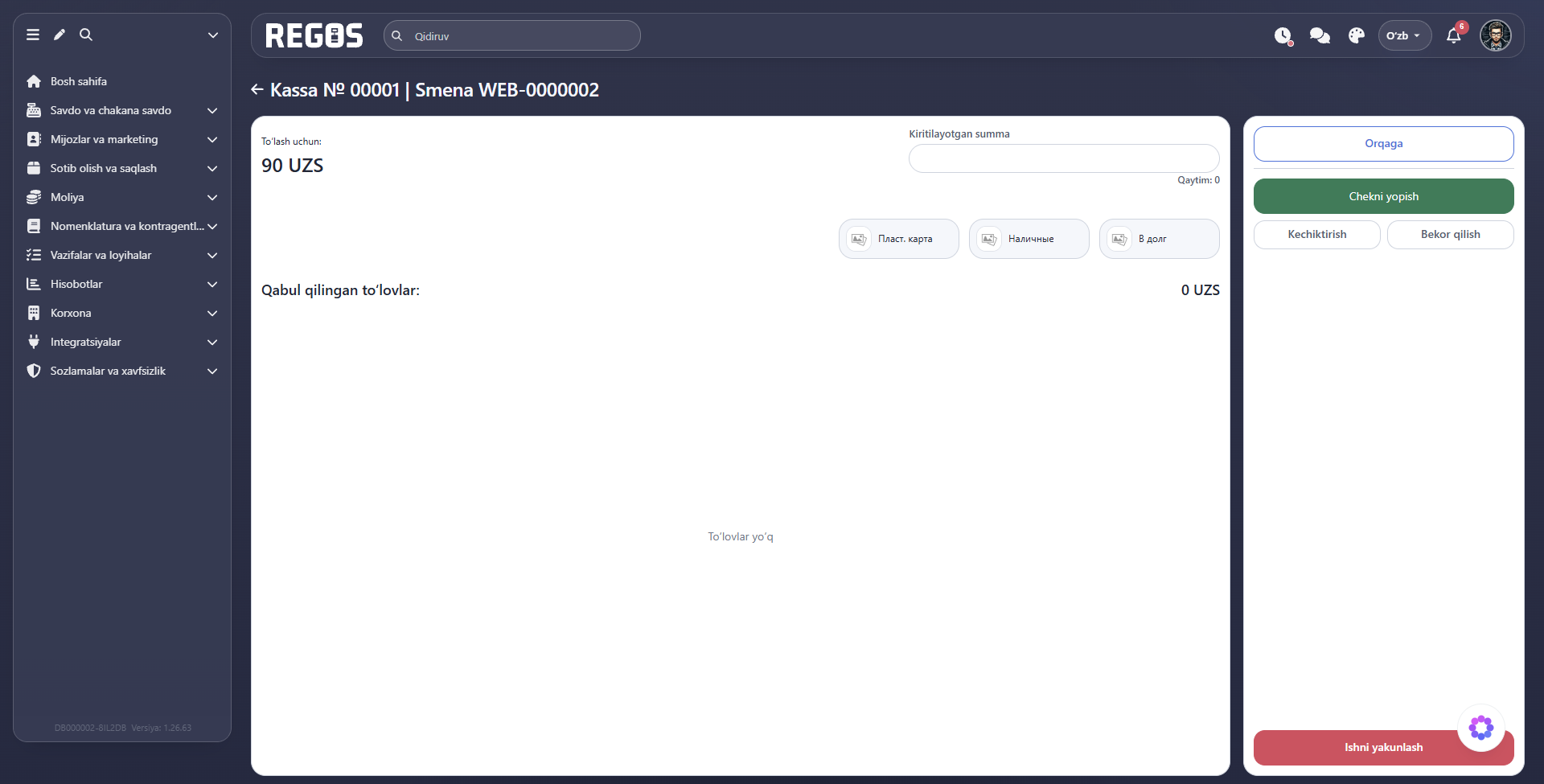Click the back arrow beside Kassa title
Image resolution: width=1544 pixels, height=784 pixels.
click(257, 89)
